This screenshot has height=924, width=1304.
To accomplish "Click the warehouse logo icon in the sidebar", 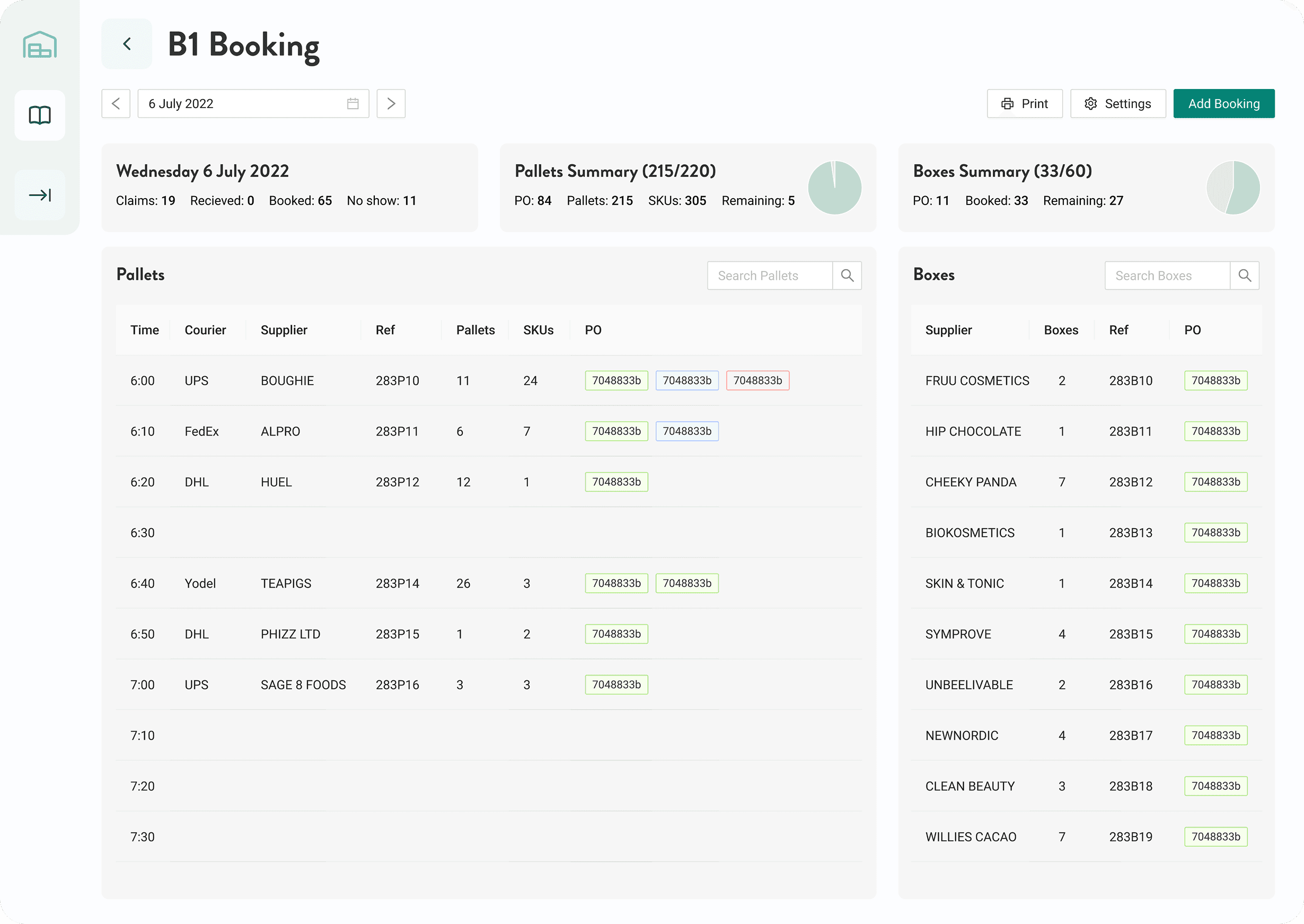I will pyautogui.click(x=40, y=45).
